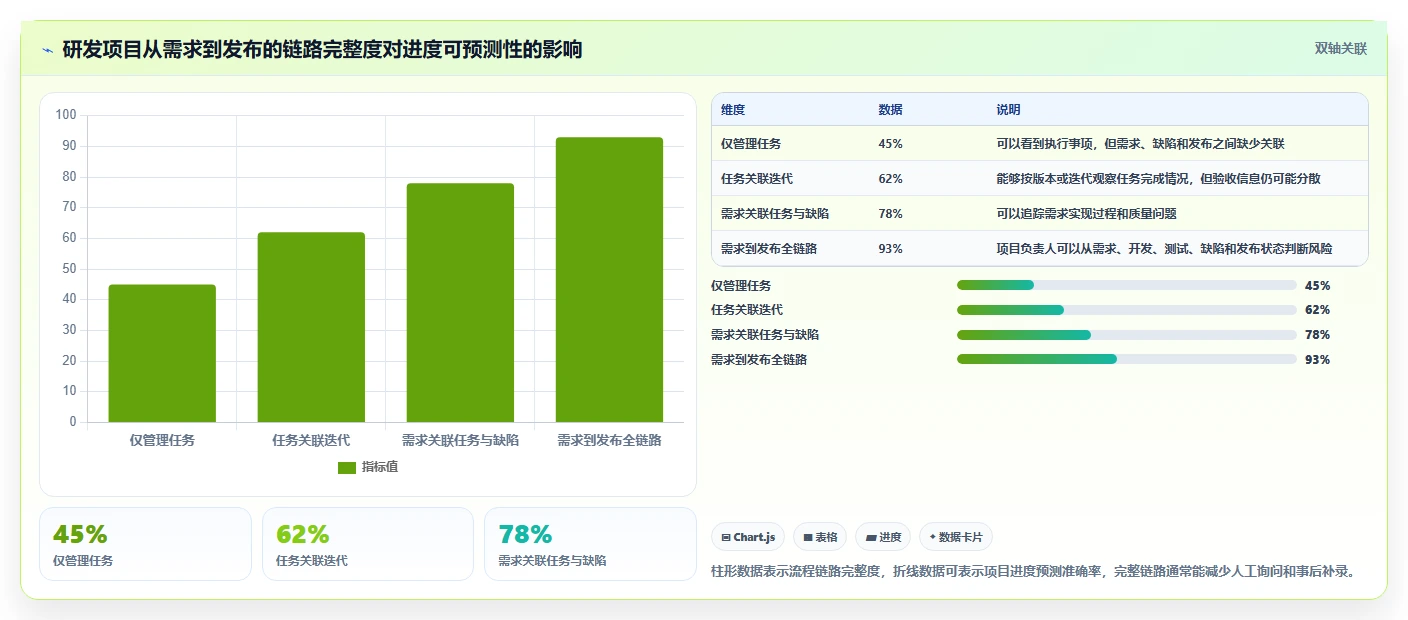Click the 数据 column header
This screenshot has width=1408, height=620.
tap(890, 110)
